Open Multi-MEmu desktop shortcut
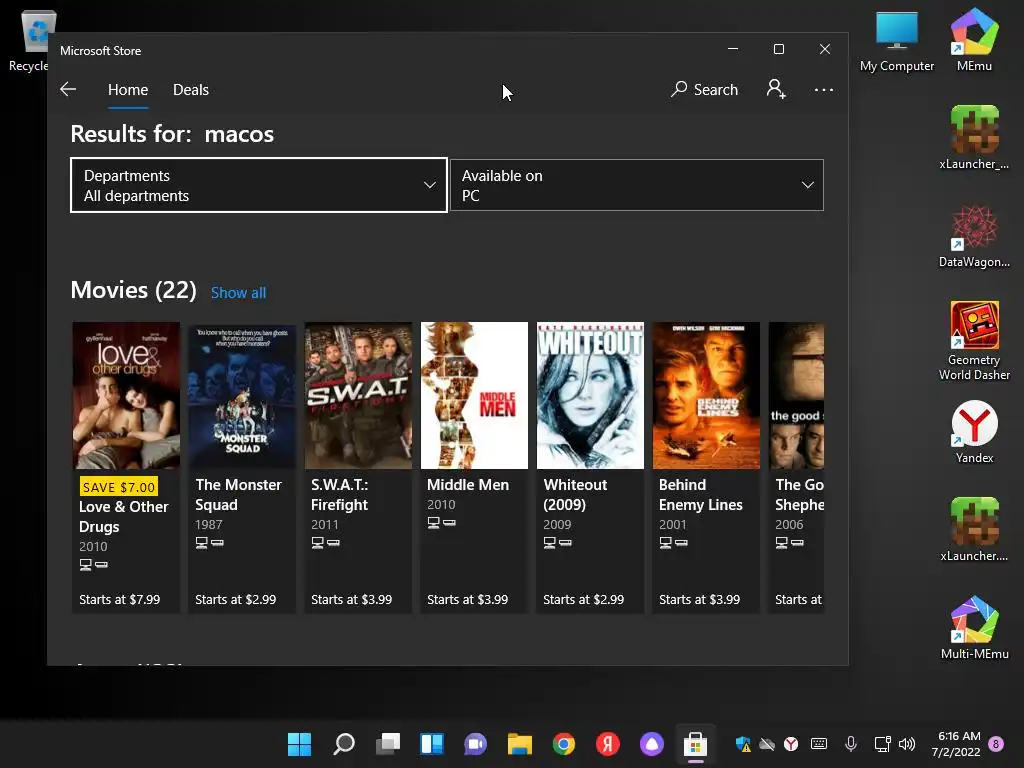The height and width of the screenshot is (768, 1024). (x=974, y=628)
